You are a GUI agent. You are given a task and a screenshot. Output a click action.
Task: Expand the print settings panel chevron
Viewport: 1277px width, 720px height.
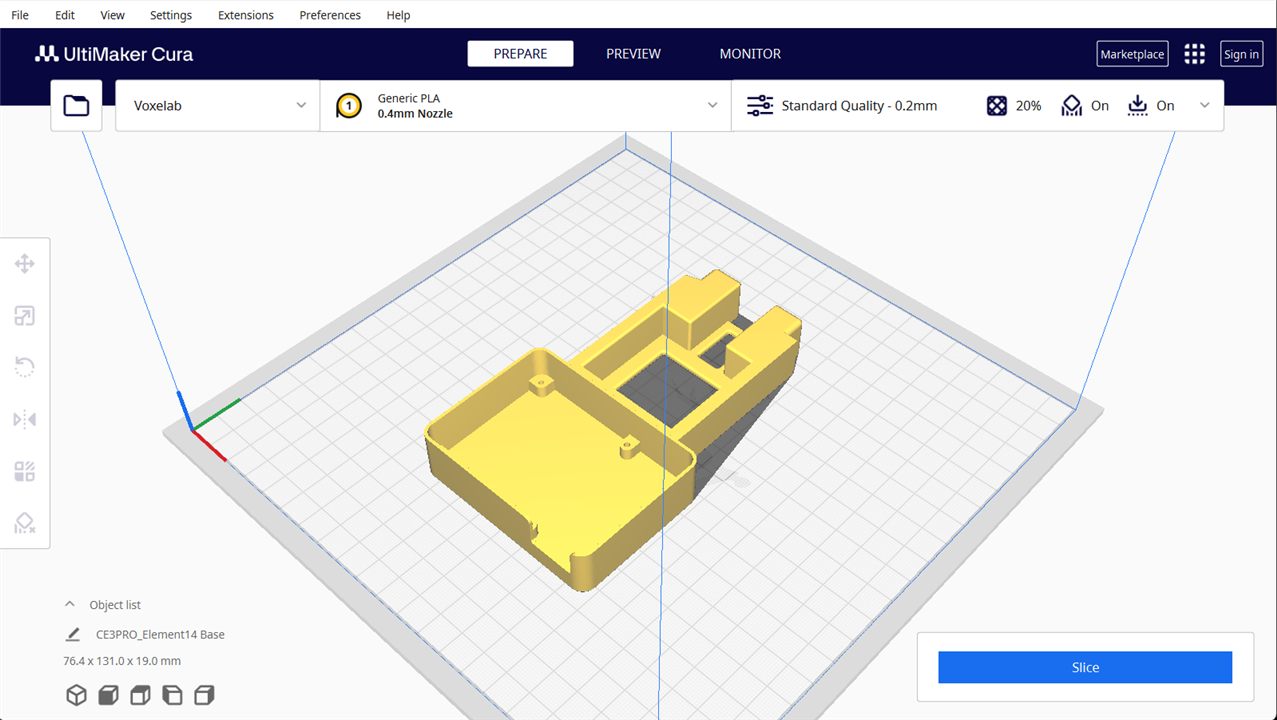coord(1204,105)
